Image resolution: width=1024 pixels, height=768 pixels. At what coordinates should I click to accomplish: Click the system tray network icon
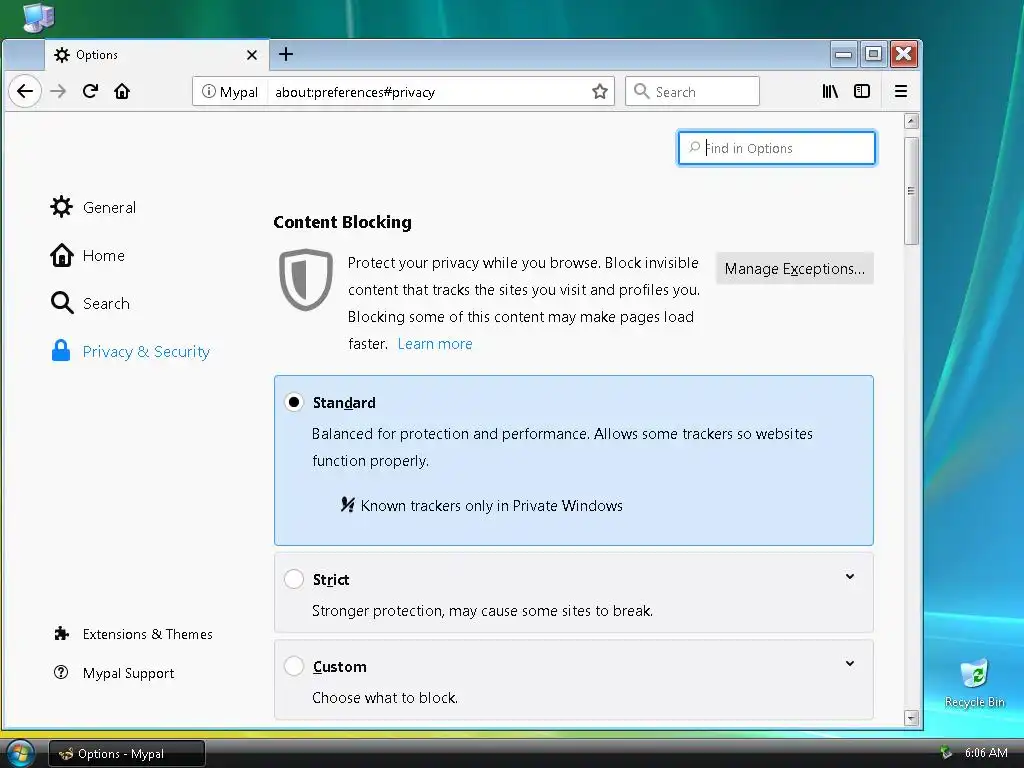(946, 753)
